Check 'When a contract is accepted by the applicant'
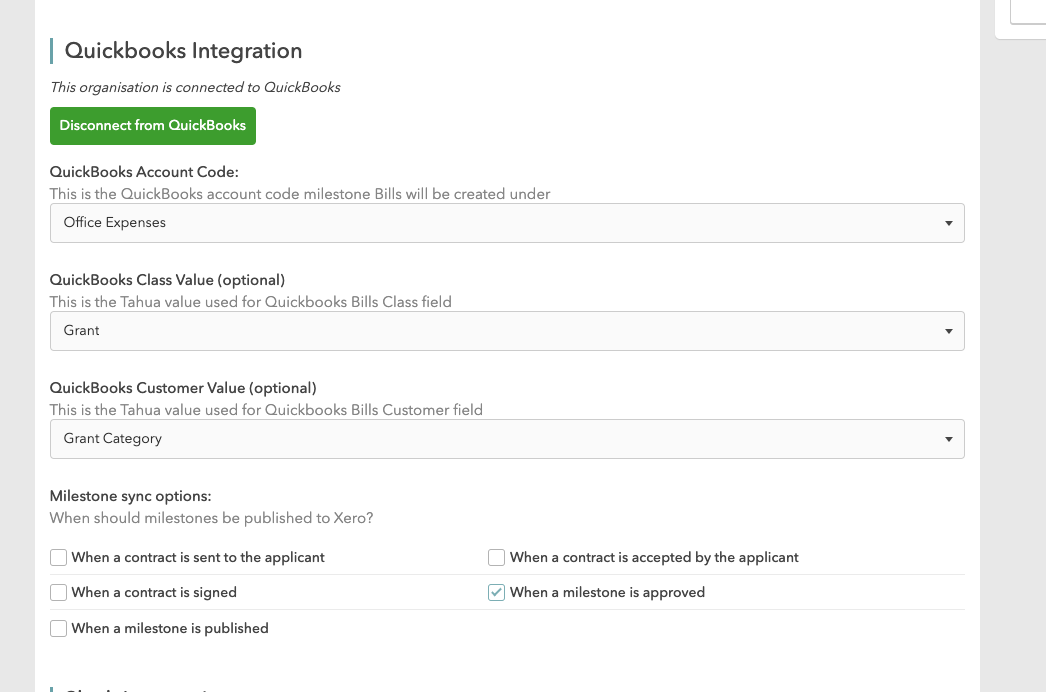 tap(496, 557)
